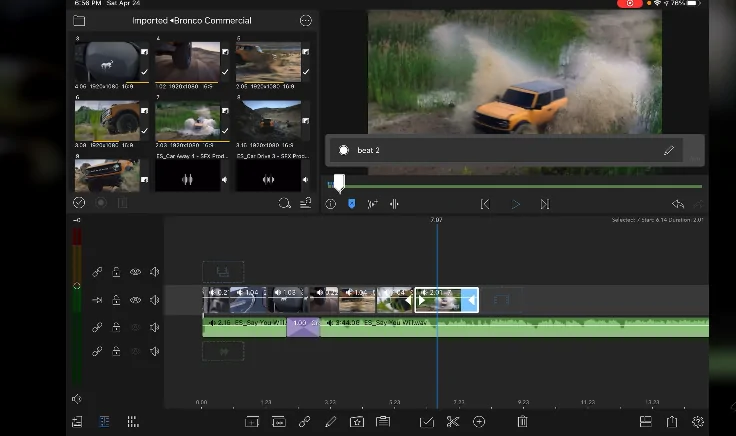The height and width of the screenshot is (436, 736).
Task: Open settings gear in bottom toolbar
Action: point(698,422)
